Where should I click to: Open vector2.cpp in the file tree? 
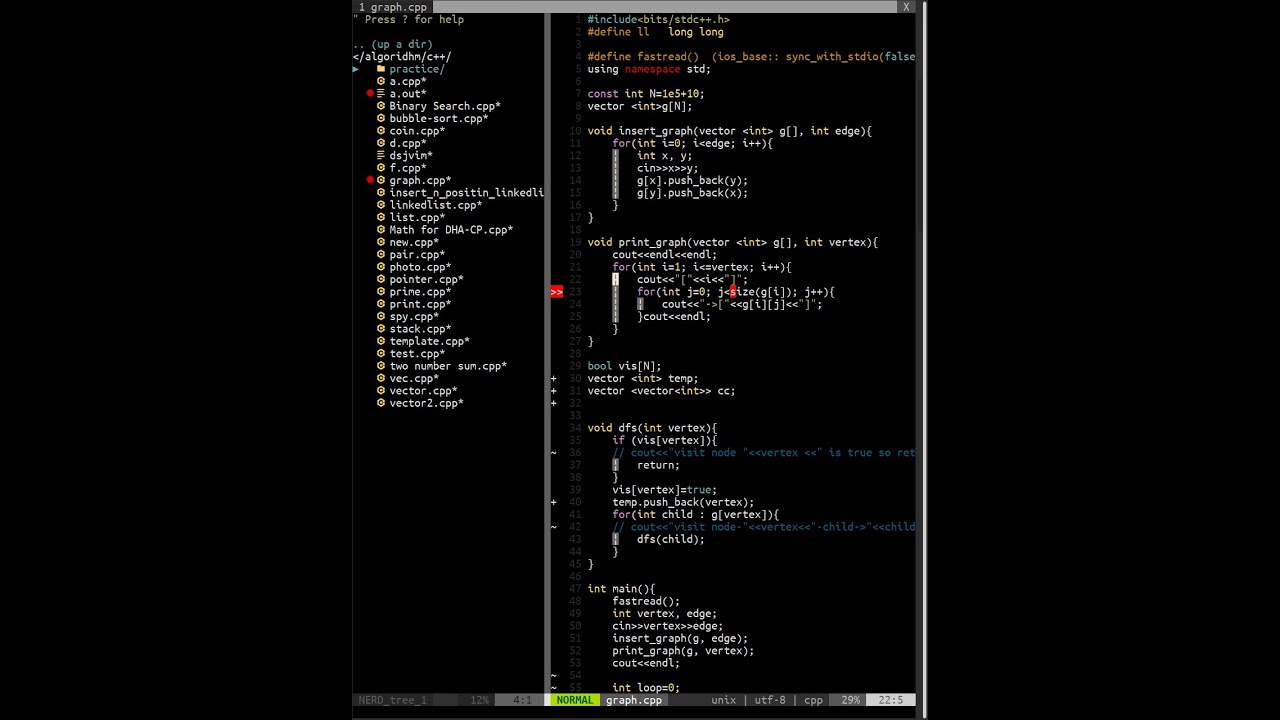point(426,403)
